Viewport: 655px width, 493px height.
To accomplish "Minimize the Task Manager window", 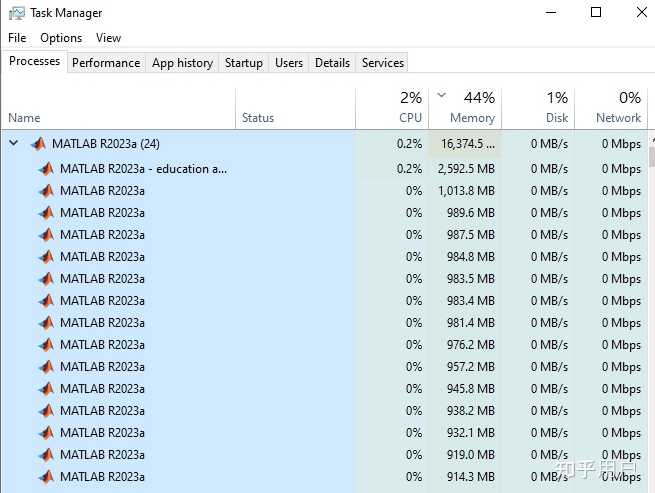I will [x=551, y=12].
